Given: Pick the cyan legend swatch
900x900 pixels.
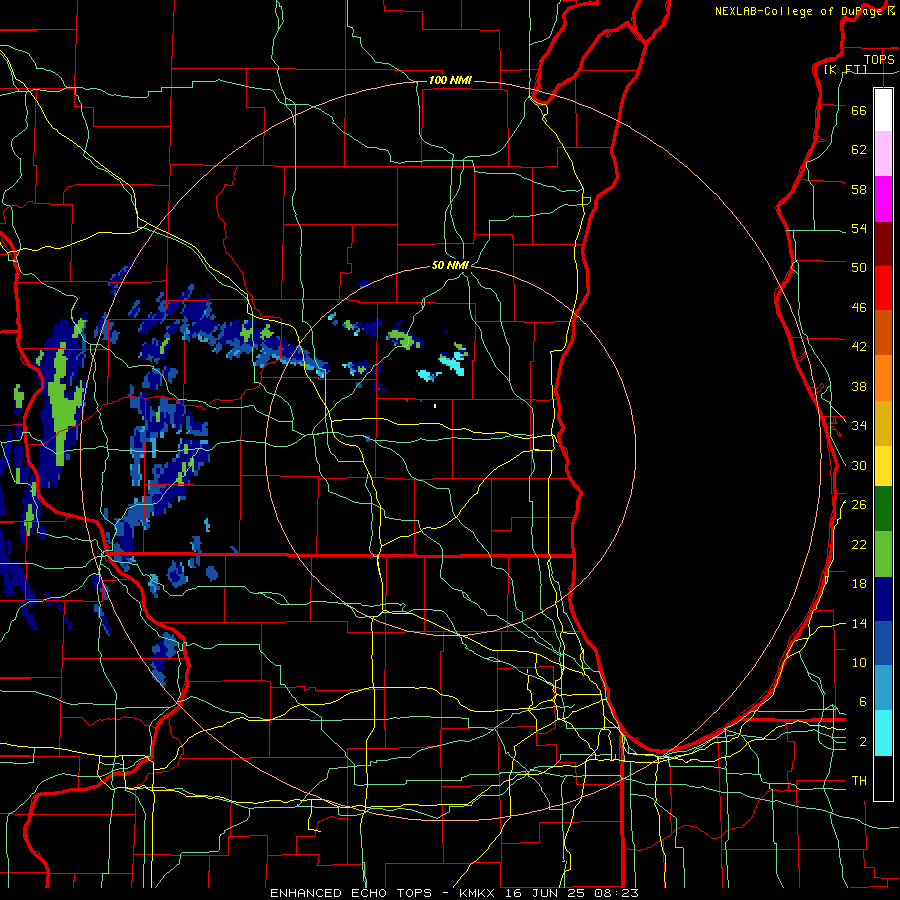Looking at the screenshot, I should pos(883,733).
